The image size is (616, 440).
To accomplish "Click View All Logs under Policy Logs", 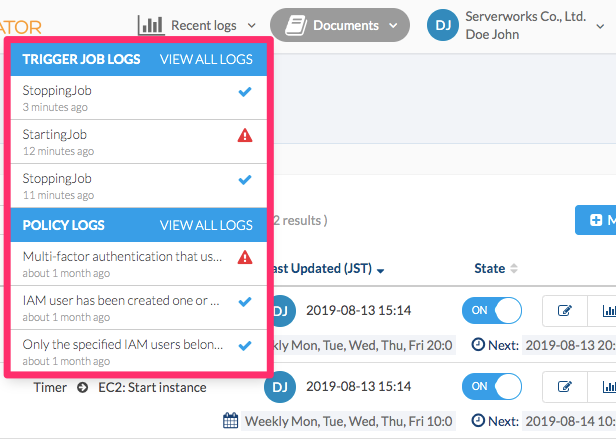I will tap(206, 225).
